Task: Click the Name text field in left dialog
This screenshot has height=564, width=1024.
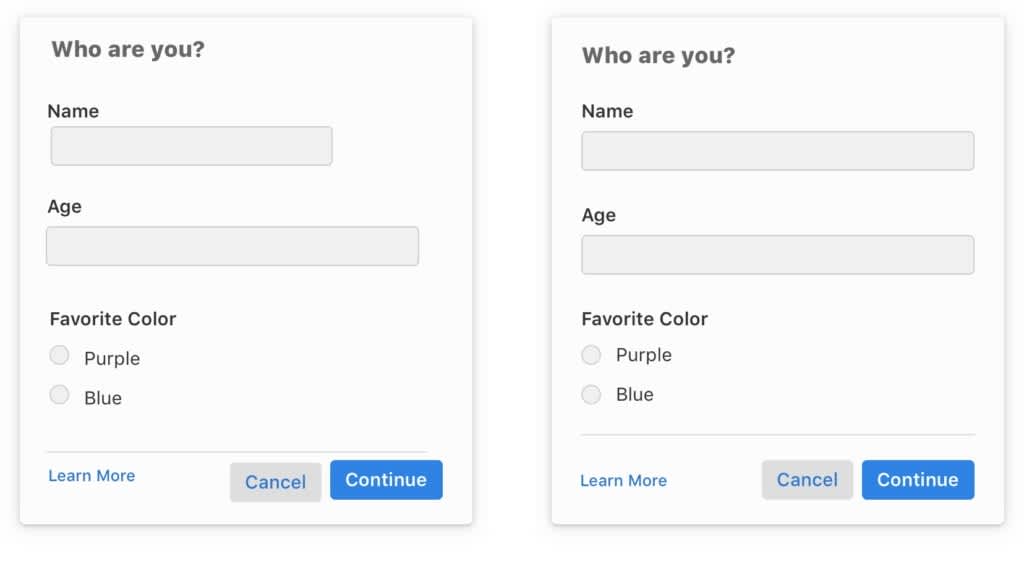Action: point(191,146)
